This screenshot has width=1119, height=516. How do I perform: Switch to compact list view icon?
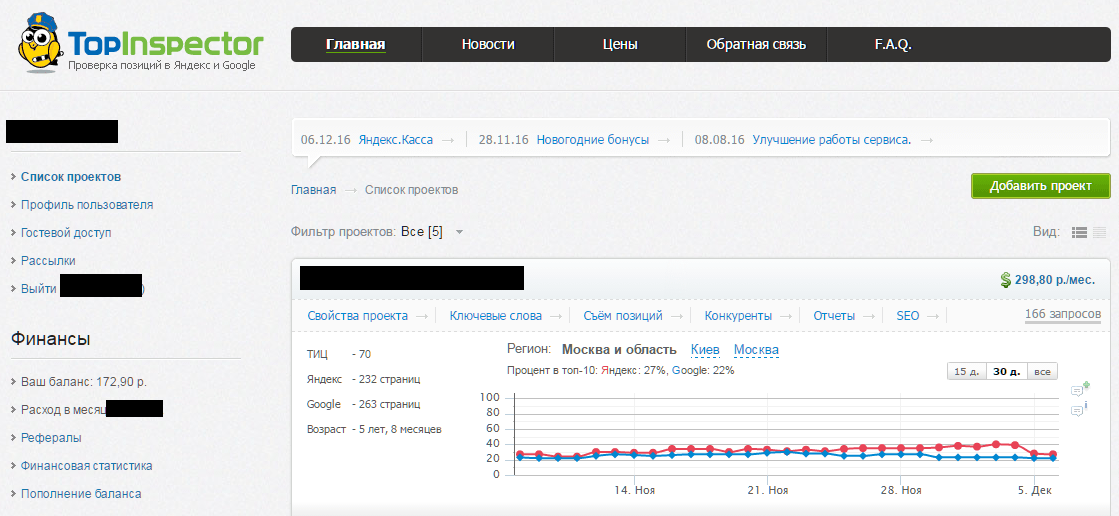pos(1100,232)
